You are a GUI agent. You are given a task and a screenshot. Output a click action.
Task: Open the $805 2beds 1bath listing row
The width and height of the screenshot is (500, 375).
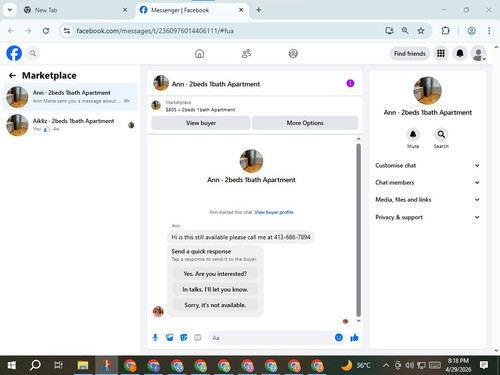tap(255, 106)
